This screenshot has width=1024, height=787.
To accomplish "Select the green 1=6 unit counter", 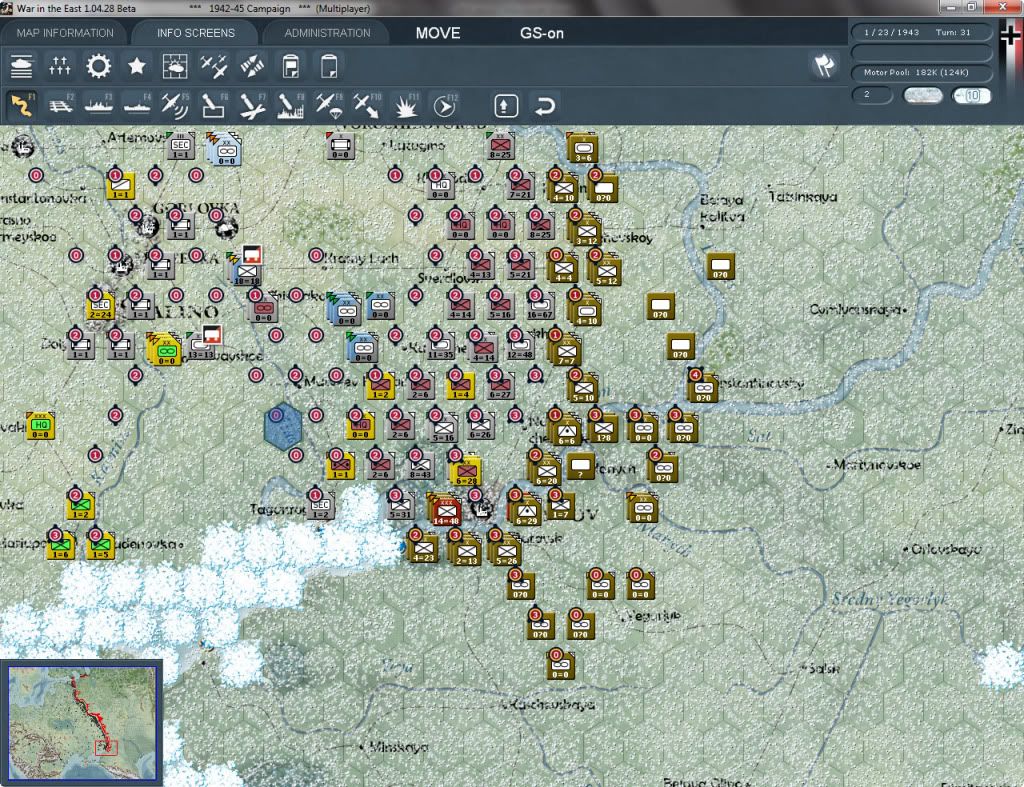I will 60,546.
